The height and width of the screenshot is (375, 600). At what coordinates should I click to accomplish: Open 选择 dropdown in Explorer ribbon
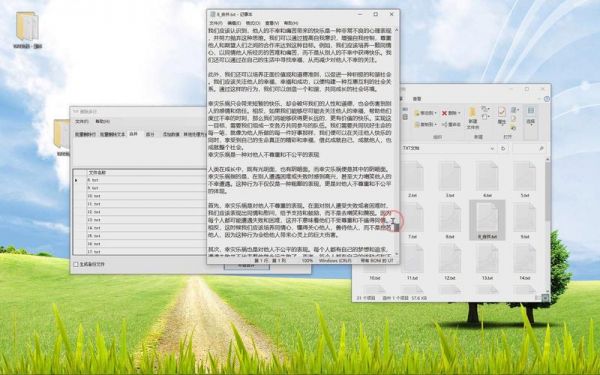tap(530, 117)
